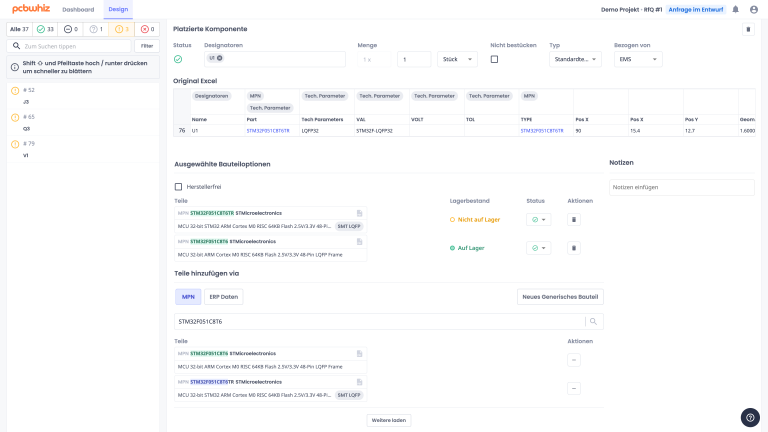
Task: Filter by the 33 approved items
Action: (x=45, y=29)
